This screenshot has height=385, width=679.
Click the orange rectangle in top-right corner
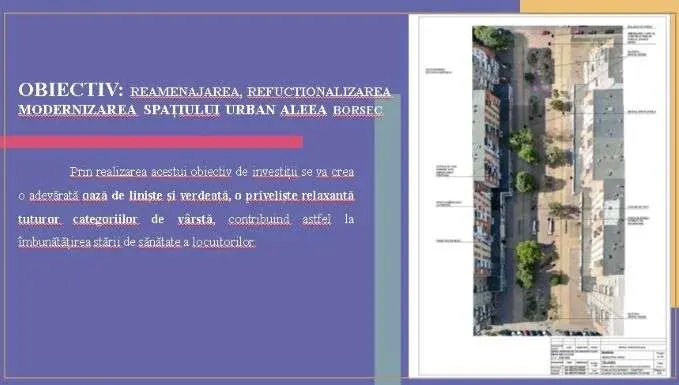[x=599, y=6]
